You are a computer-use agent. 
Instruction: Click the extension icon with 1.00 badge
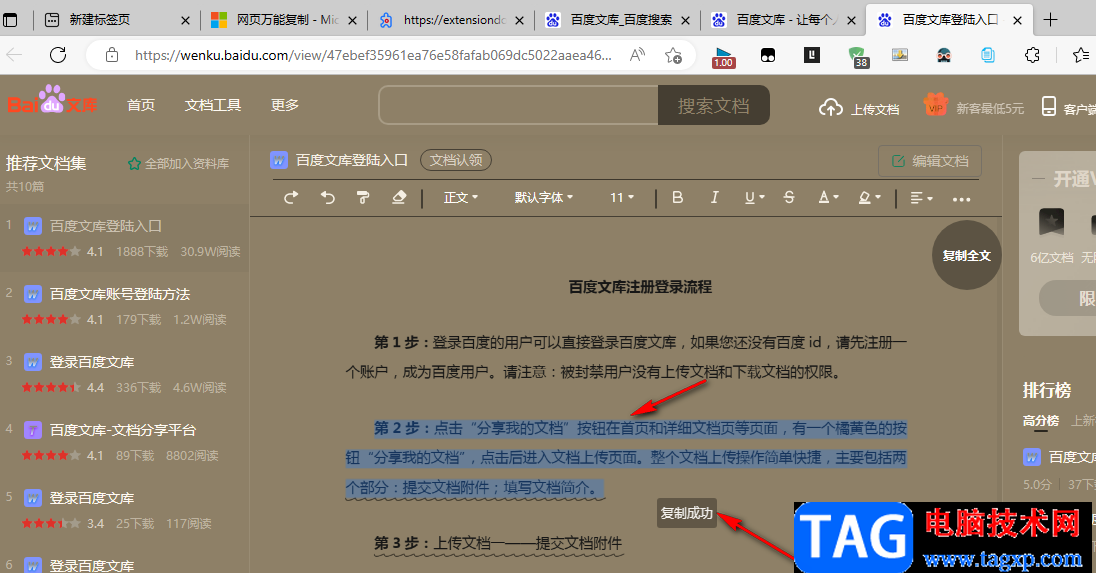click(x=723, y=57)
